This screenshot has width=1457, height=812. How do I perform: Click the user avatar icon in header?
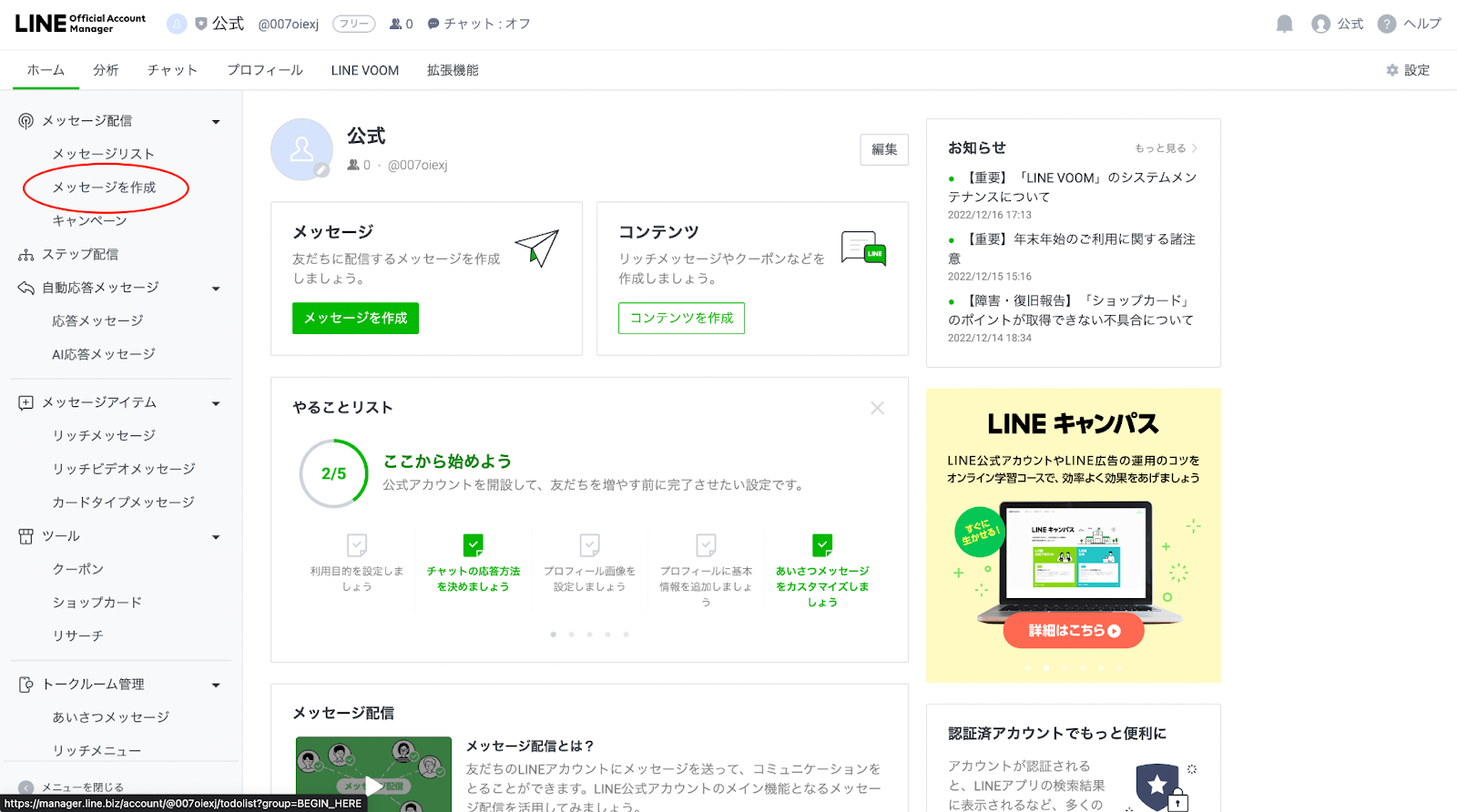pyautogui.click(x=1320, y=24)
